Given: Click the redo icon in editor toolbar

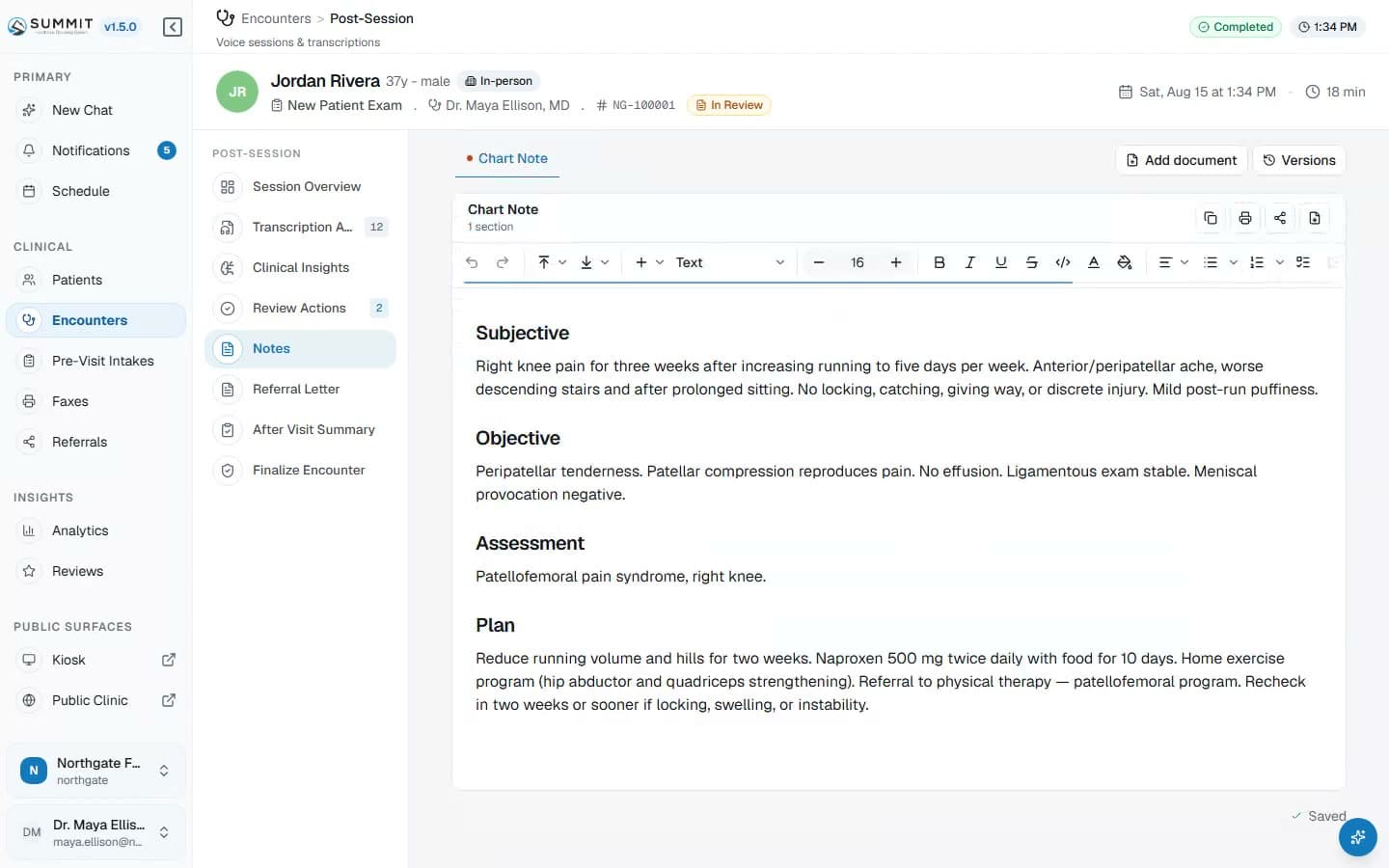Looking at the screenshot, I should 503,262.
